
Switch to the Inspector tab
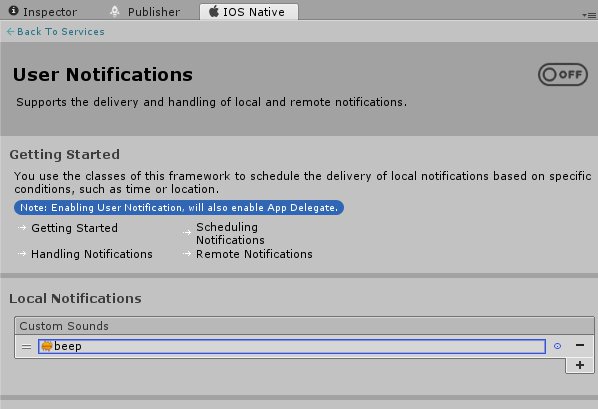pos(43,12)
